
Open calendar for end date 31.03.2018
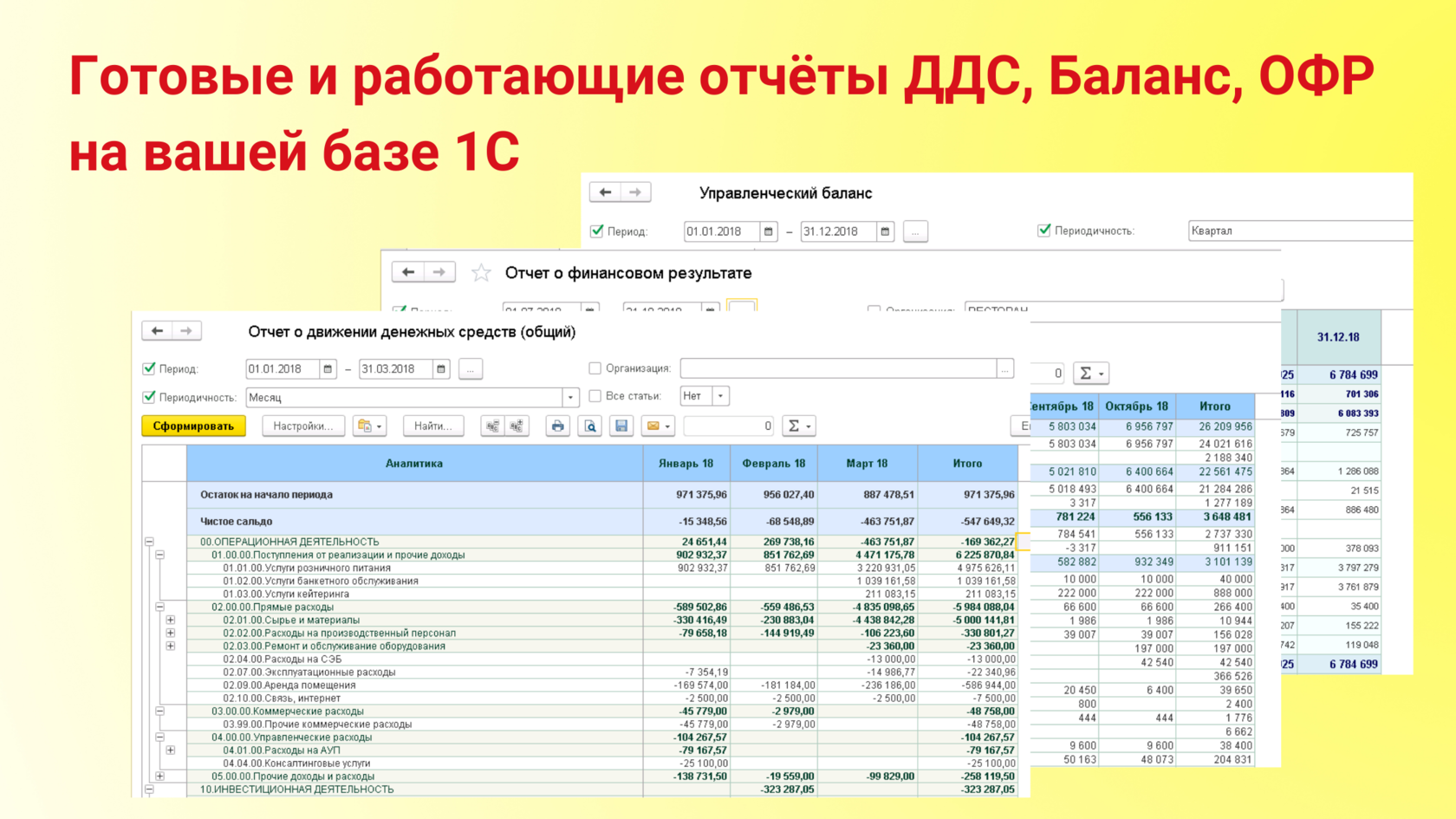tap(441, 368)
